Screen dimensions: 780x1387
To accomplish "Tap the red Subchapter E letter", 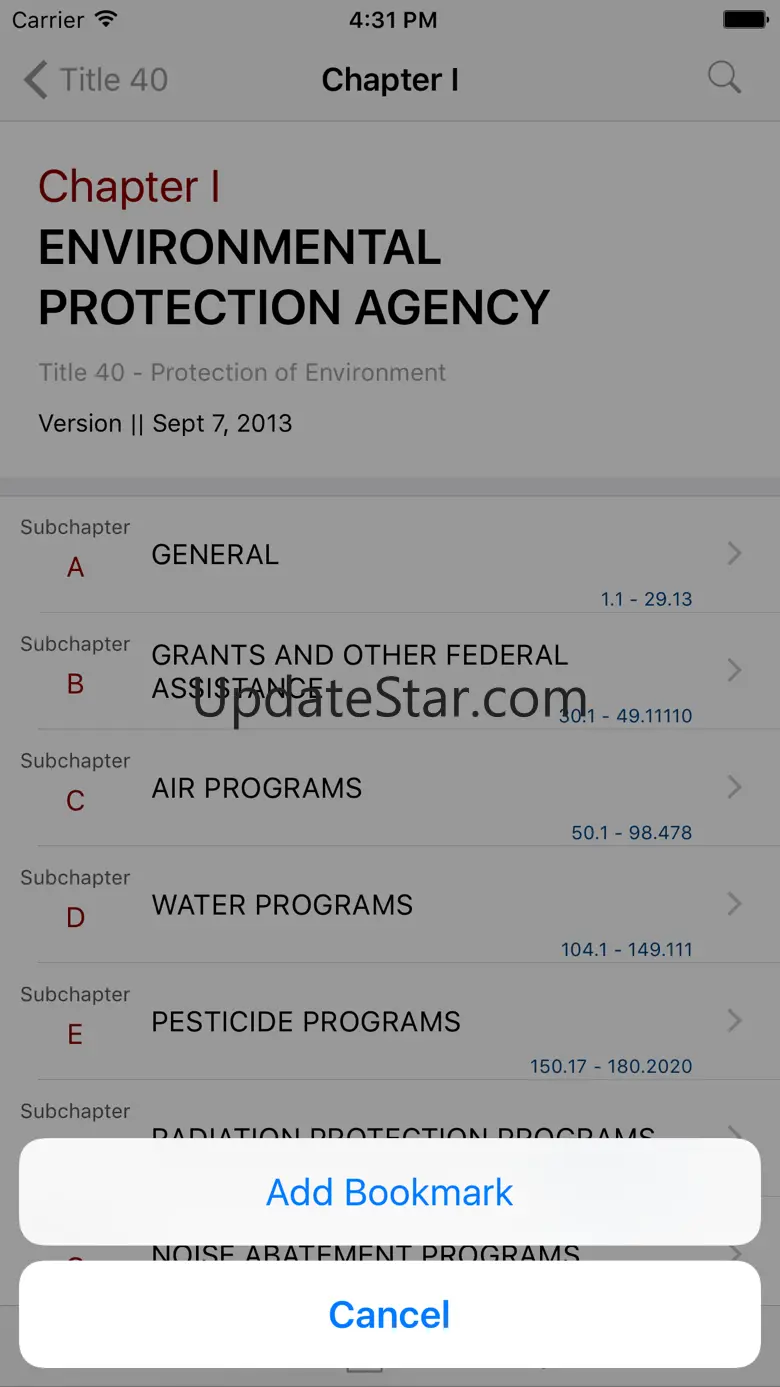I will (x=75, y=1035).
